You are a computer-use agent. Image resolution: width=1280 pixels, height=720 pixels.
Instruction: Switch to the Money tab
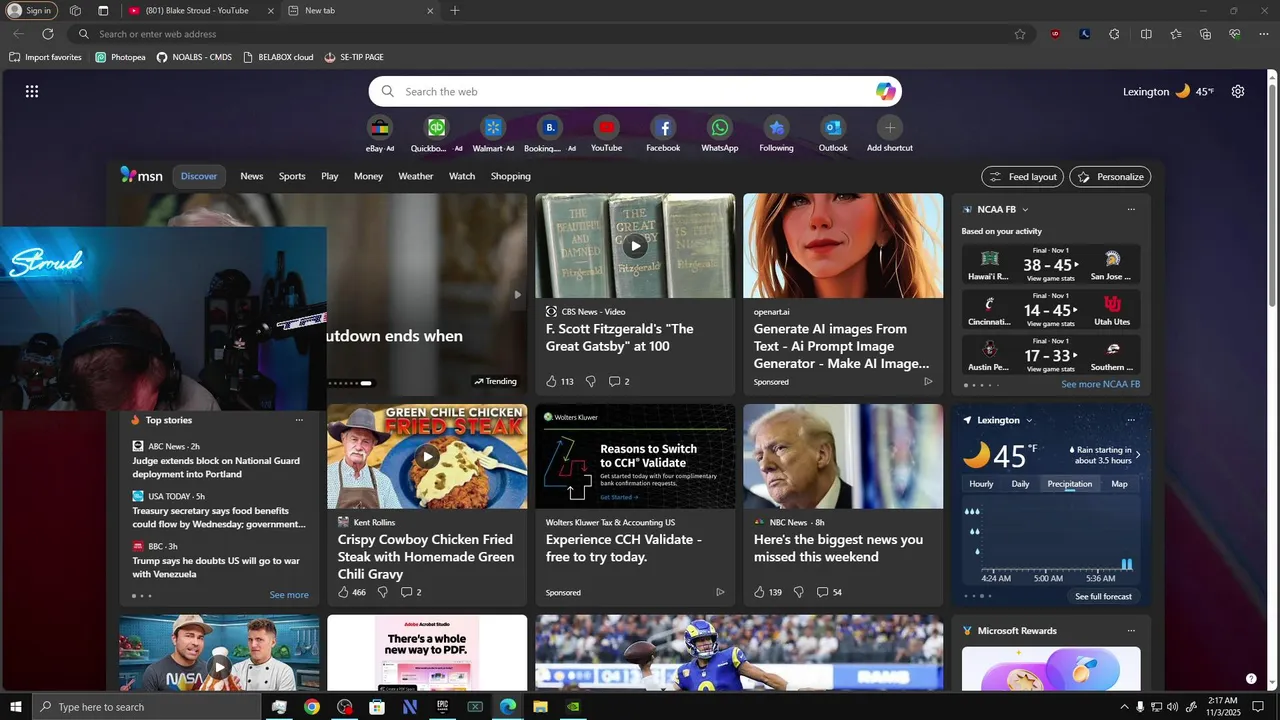(368, 176)
